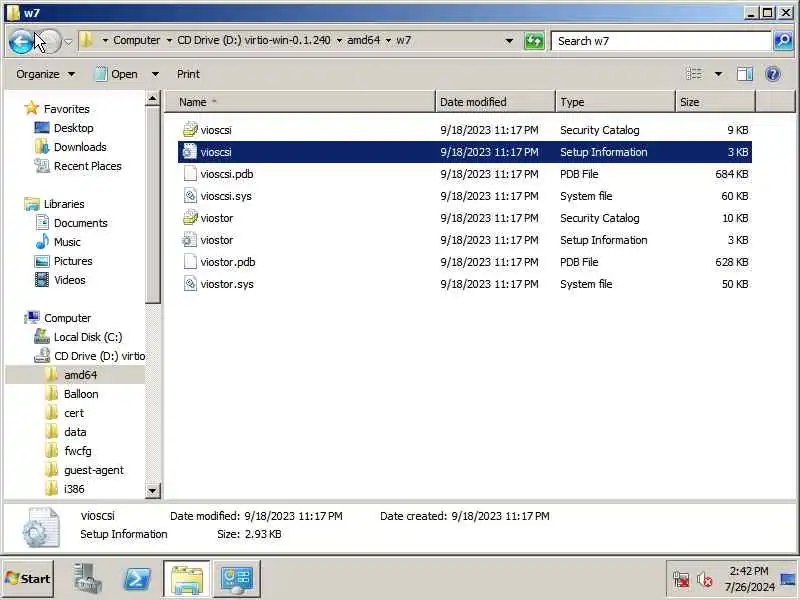Click the muted volume tray icon
The width and height of the screenshot is (800, 600).
705,580
